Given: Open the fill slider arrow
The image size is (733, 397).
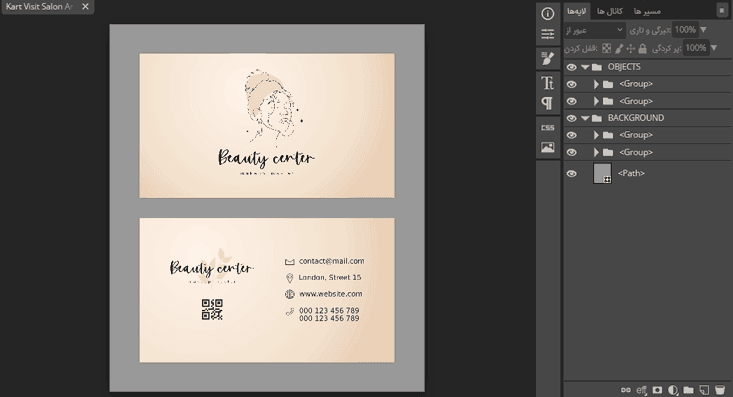Looking at the screenshot, I should pyautogui.click(x=713, y=48).
